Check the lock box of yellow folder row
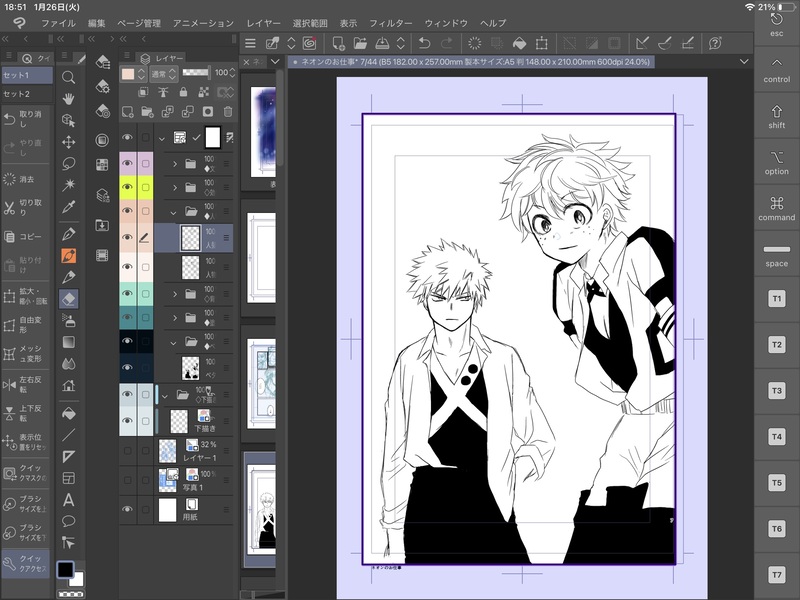This screenshot has height=600, width=800. [x=145, y=187]
